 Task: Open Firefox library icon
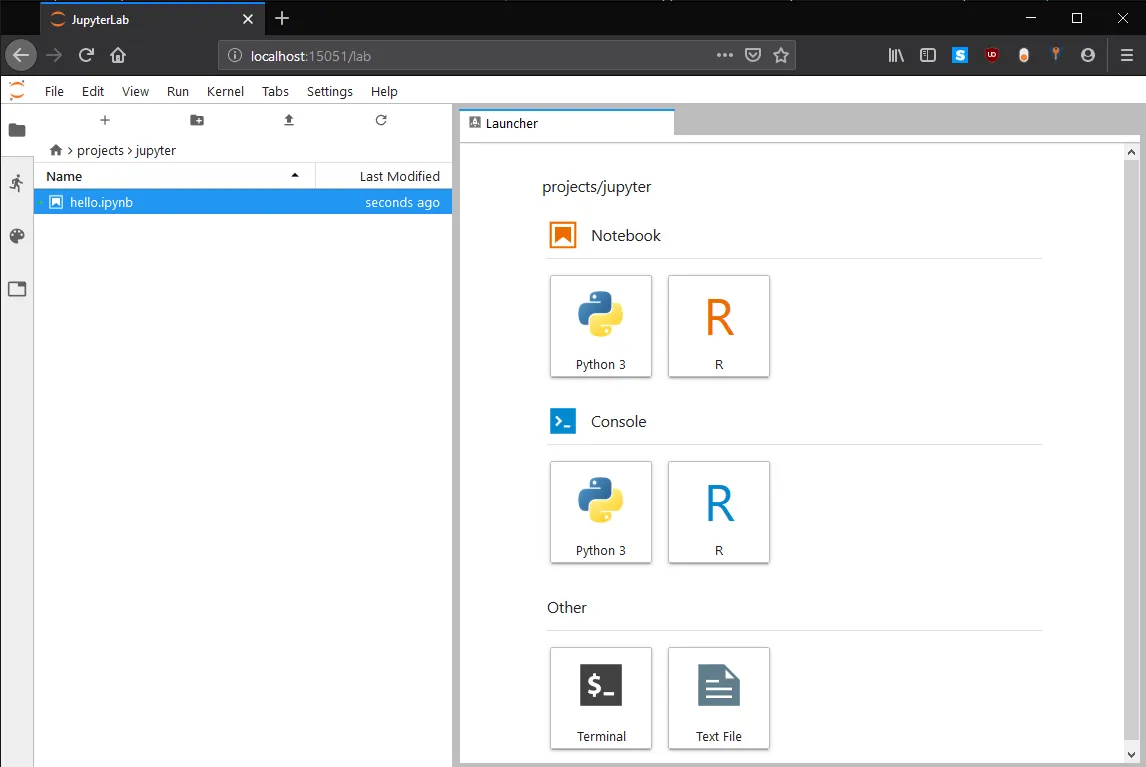tap(896, 55)
